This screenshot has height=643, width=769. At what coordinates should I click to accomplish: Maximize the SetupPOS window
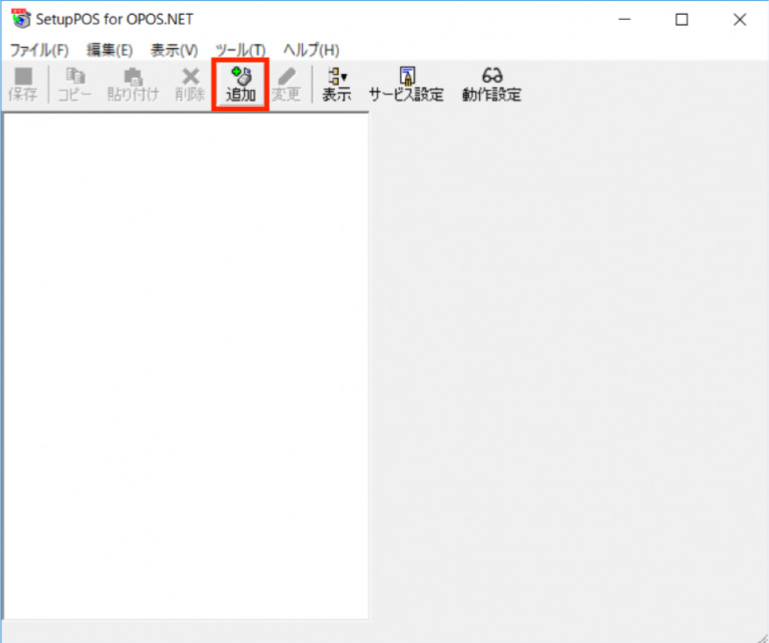tap(682, 19)
